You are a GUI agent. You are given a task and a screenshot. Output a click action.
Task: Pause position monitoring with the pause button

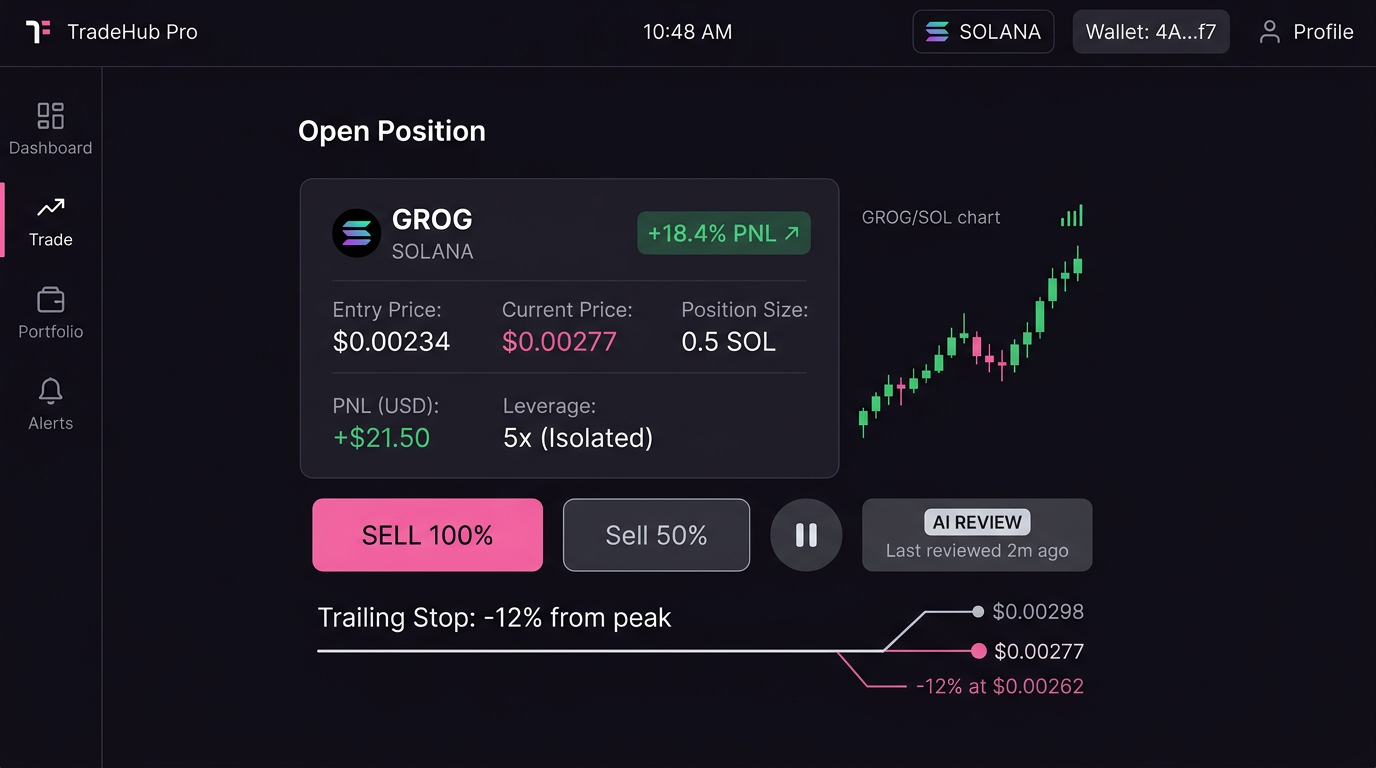click(x=806, y=535)
